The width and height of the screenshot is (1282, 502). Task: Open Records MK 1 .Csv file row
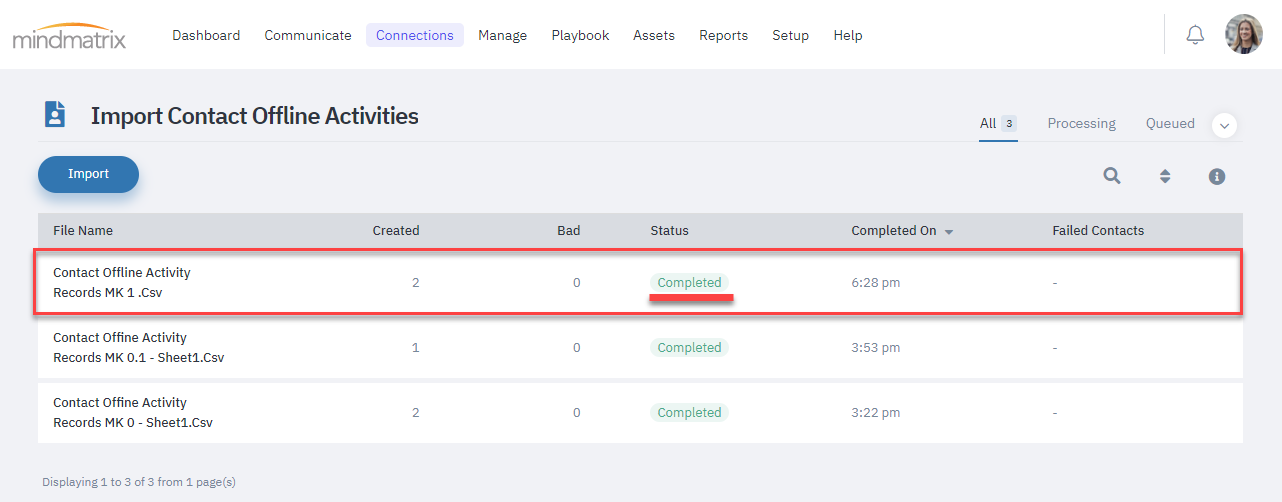pos(640,283)
